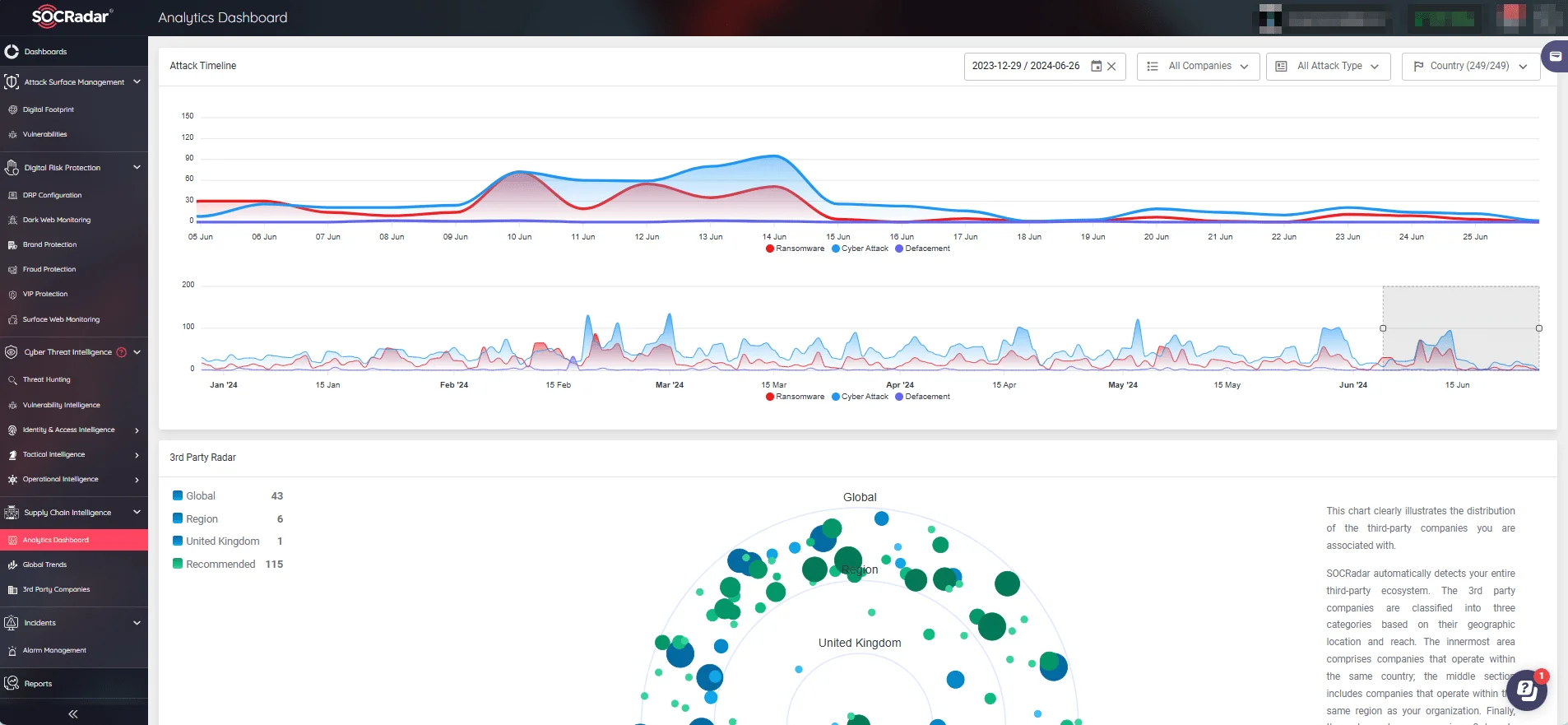The width and height of the screenshot is (1568, 725).
Task: Toggle Cyber Attack legend in the upper chart
Action: pyautogui.click(x=860, y=249)
